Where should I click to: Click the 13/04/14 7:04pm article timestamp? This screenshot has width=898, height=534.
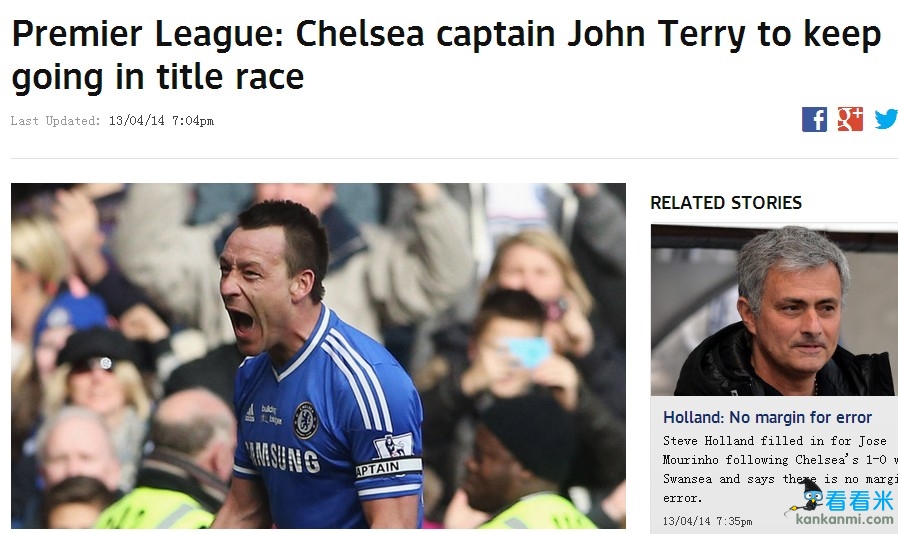point(162,121)
